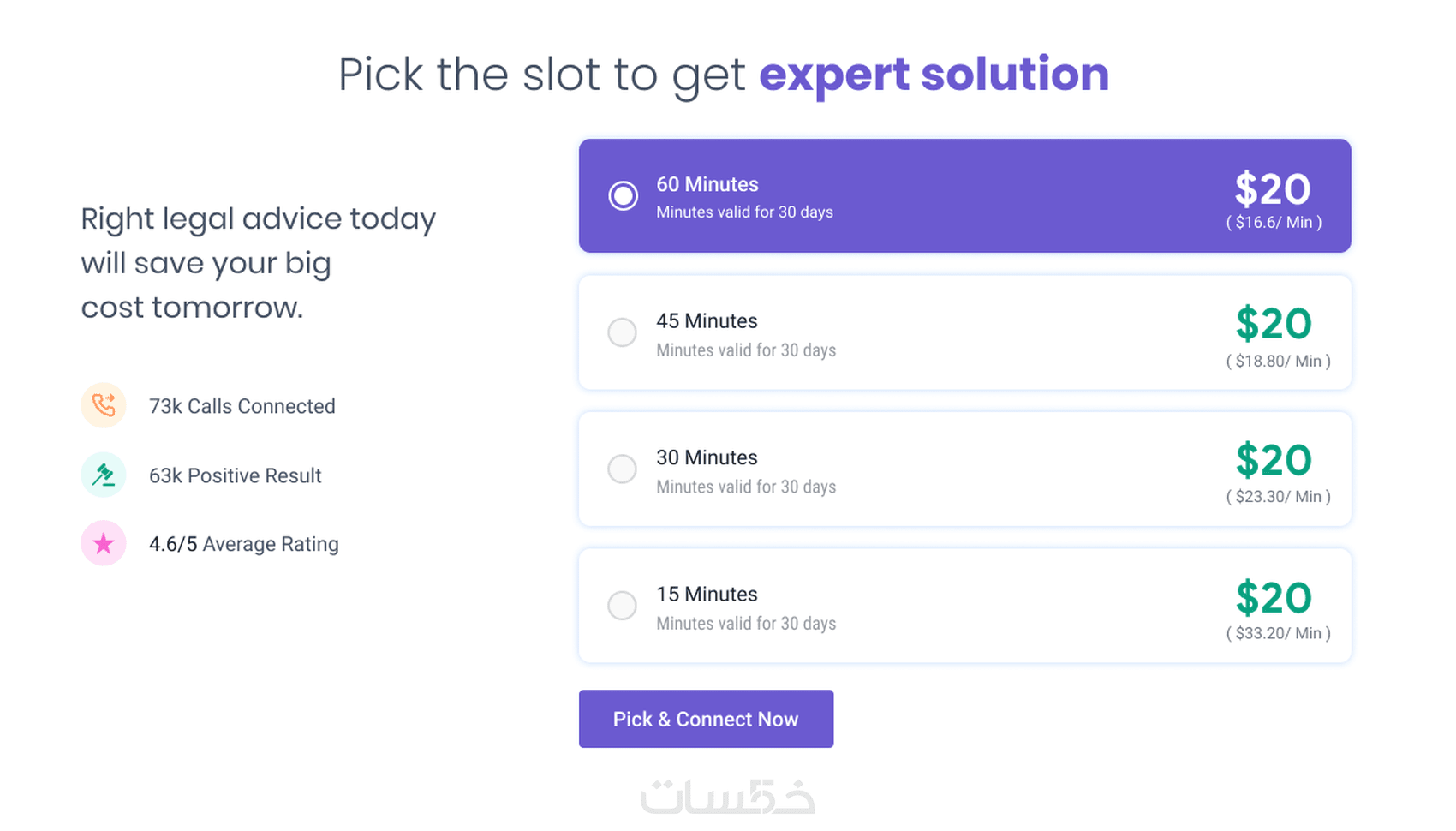
Task: Pick the 15 Minutes radio option
Action: [623, 606]
